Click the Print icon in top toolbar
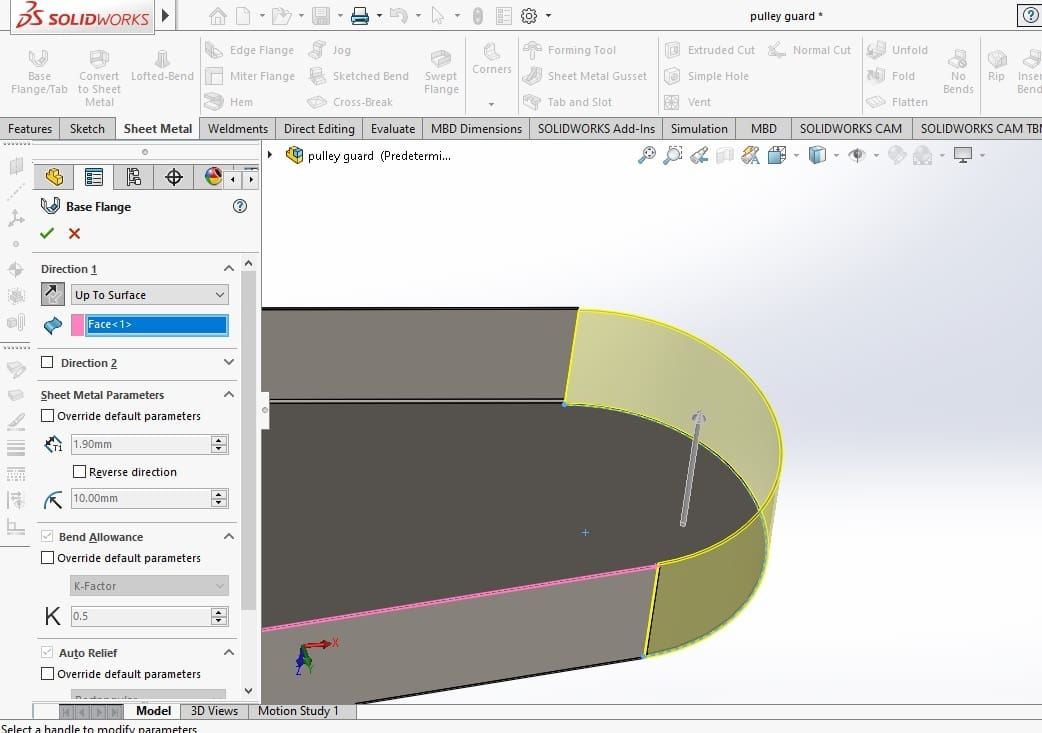 pos(360,15)
